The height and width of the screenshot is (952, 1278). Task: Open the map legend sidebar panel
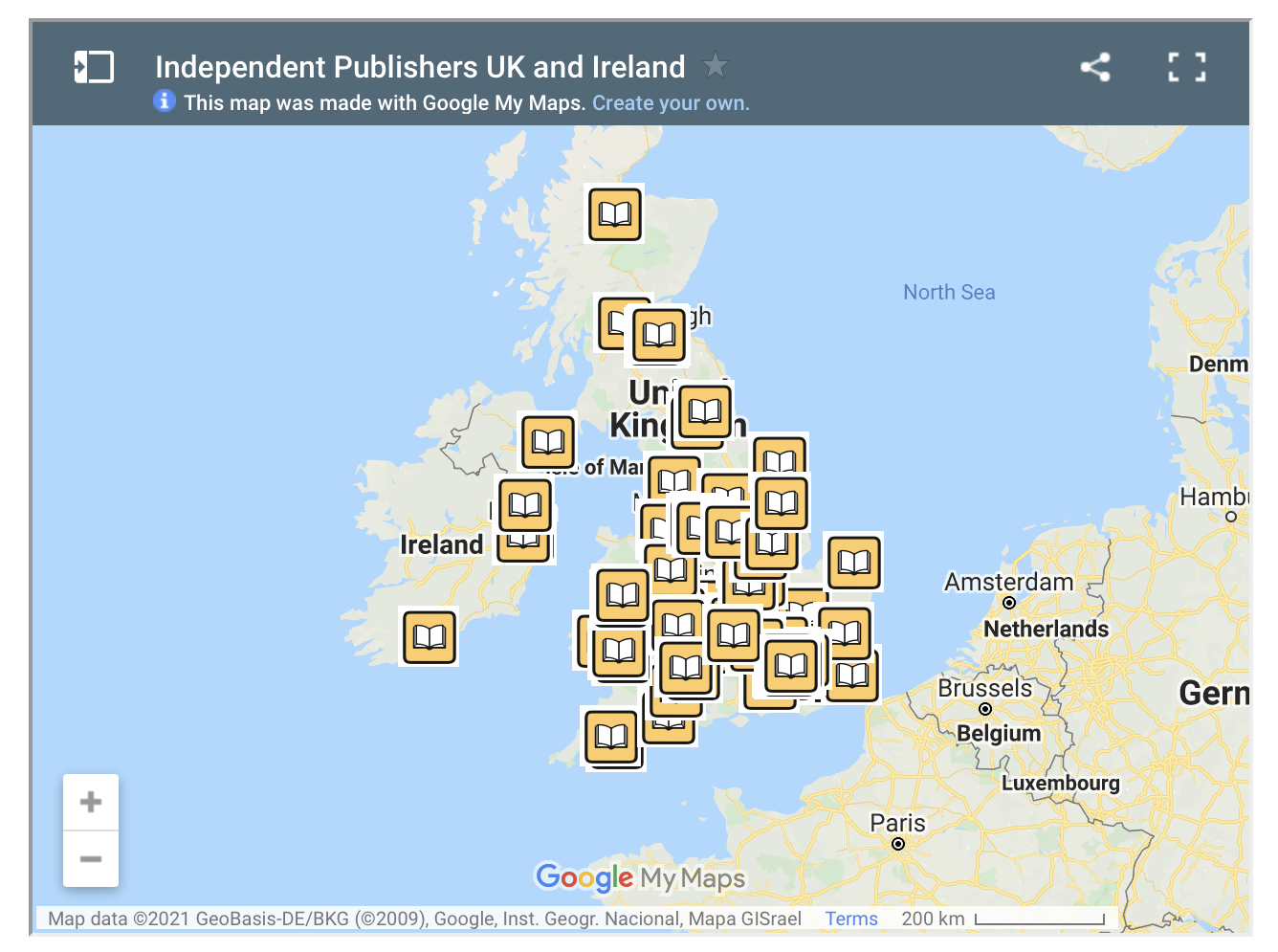click(94, 67)
